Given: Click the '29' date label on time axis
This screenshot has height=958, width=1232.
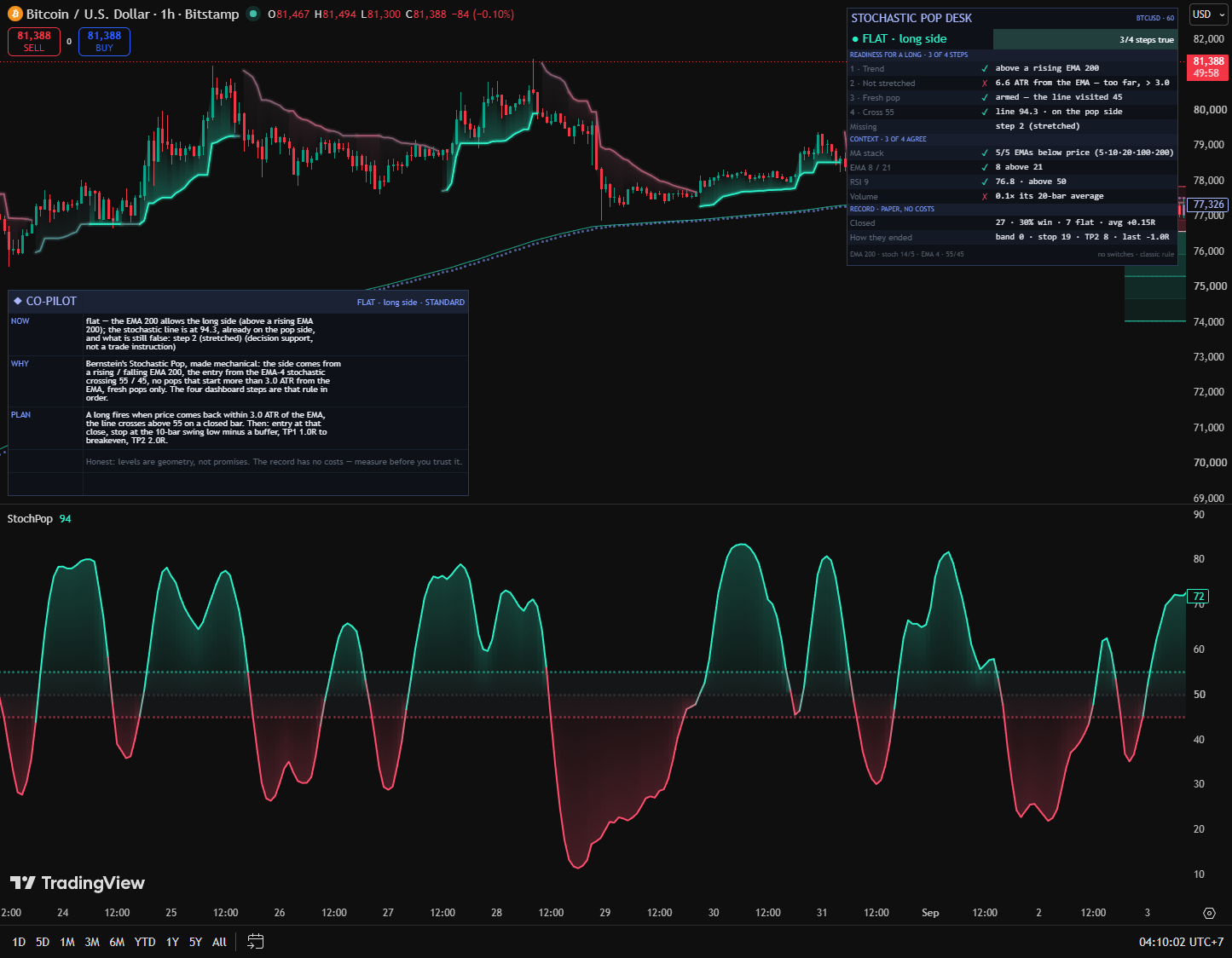Looking at the screenshot, I should pos(604,913).
